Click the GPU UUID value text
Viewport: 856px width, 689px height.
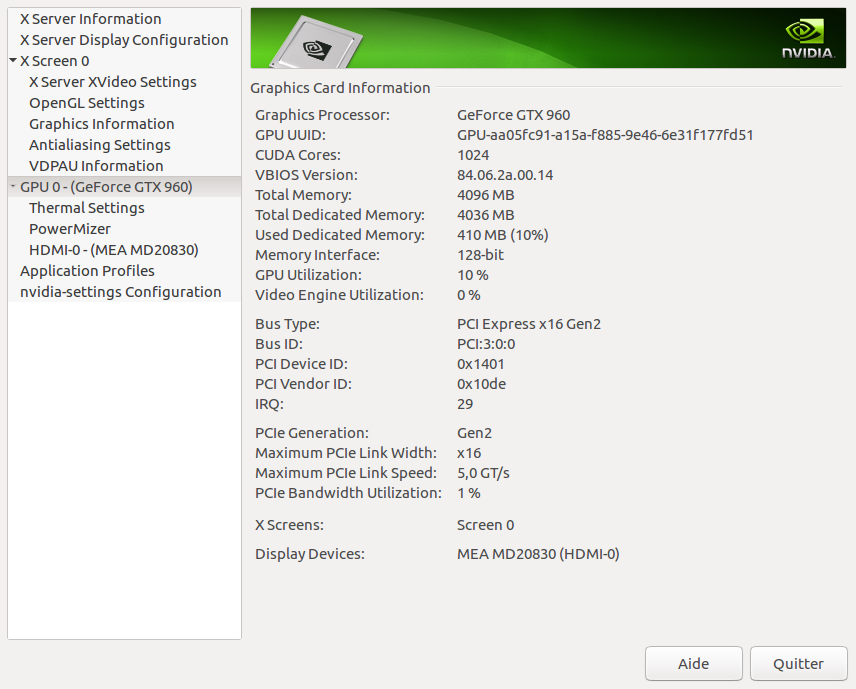(605, 135)
